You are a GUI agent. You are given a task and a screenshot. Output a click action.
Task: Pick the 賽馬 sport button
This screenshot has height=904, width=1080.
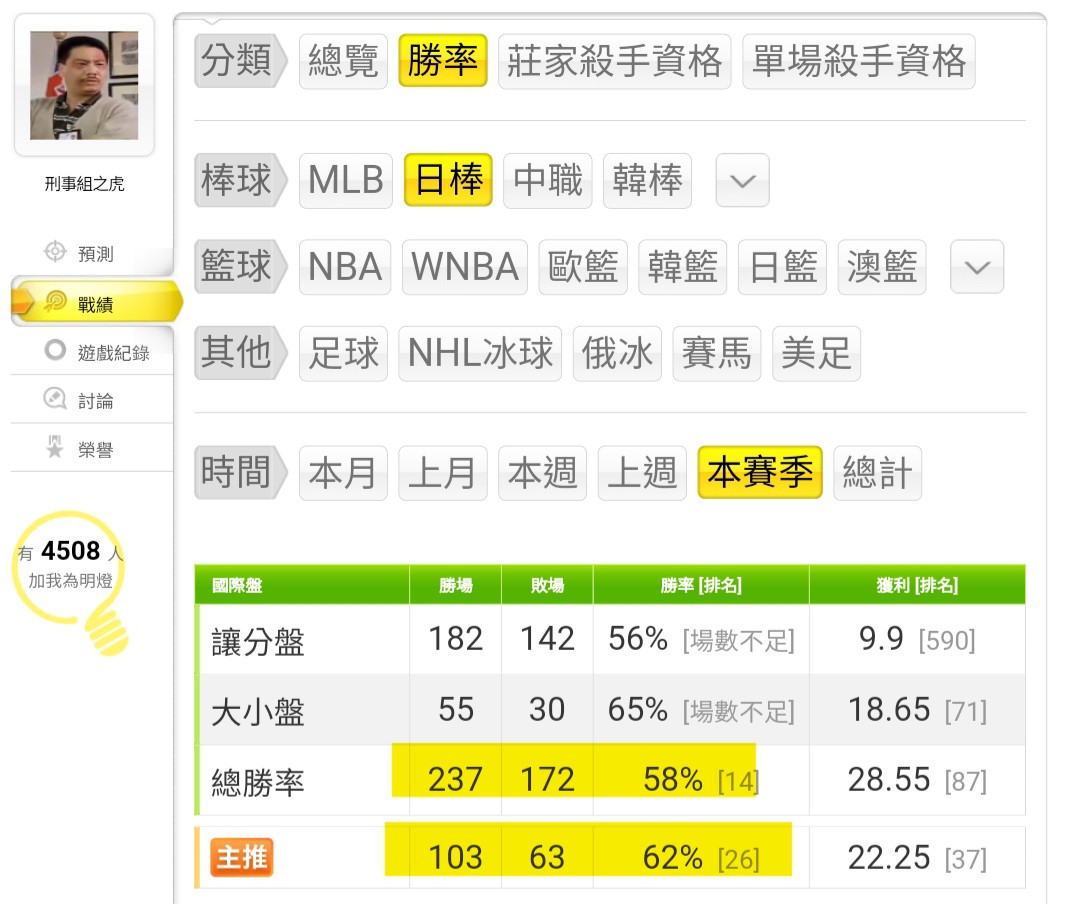coord(717,353)
